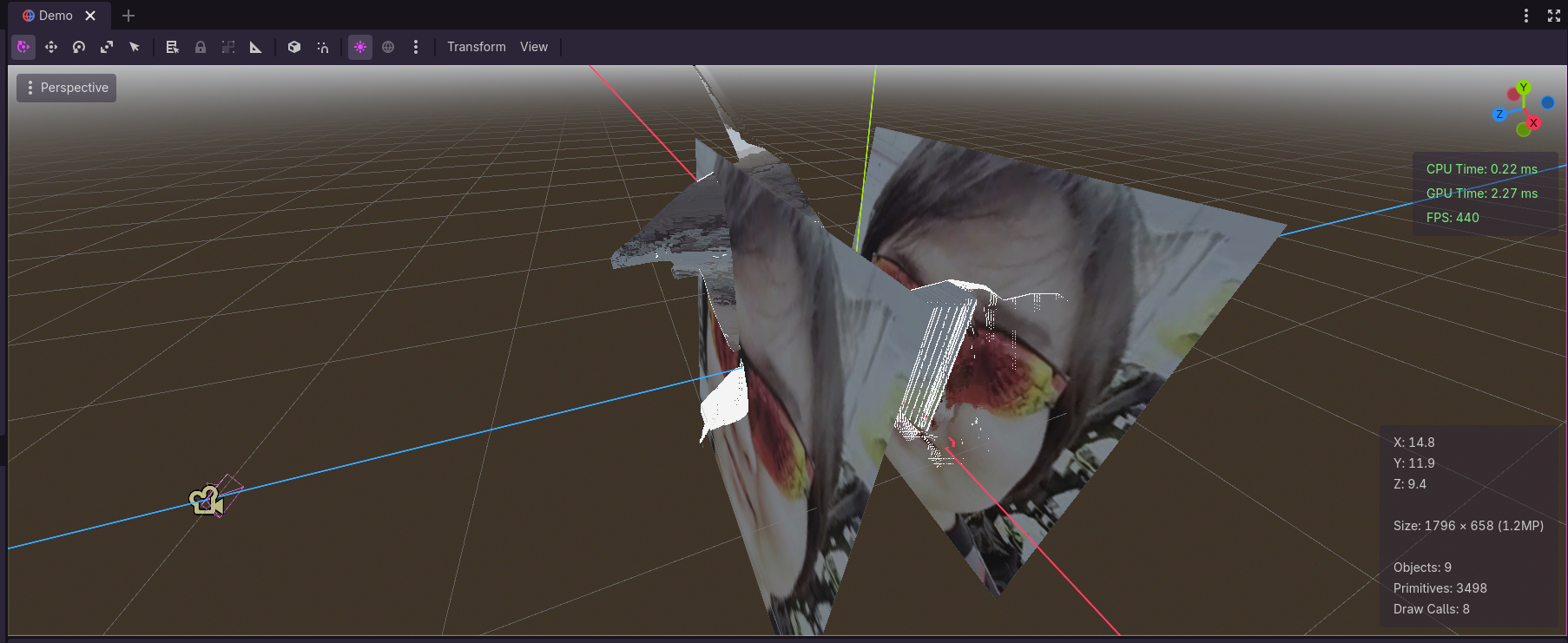The height and width of the screenshot is (643, 1568).
Task: Group the selected node's children
Action: point(228,47)
